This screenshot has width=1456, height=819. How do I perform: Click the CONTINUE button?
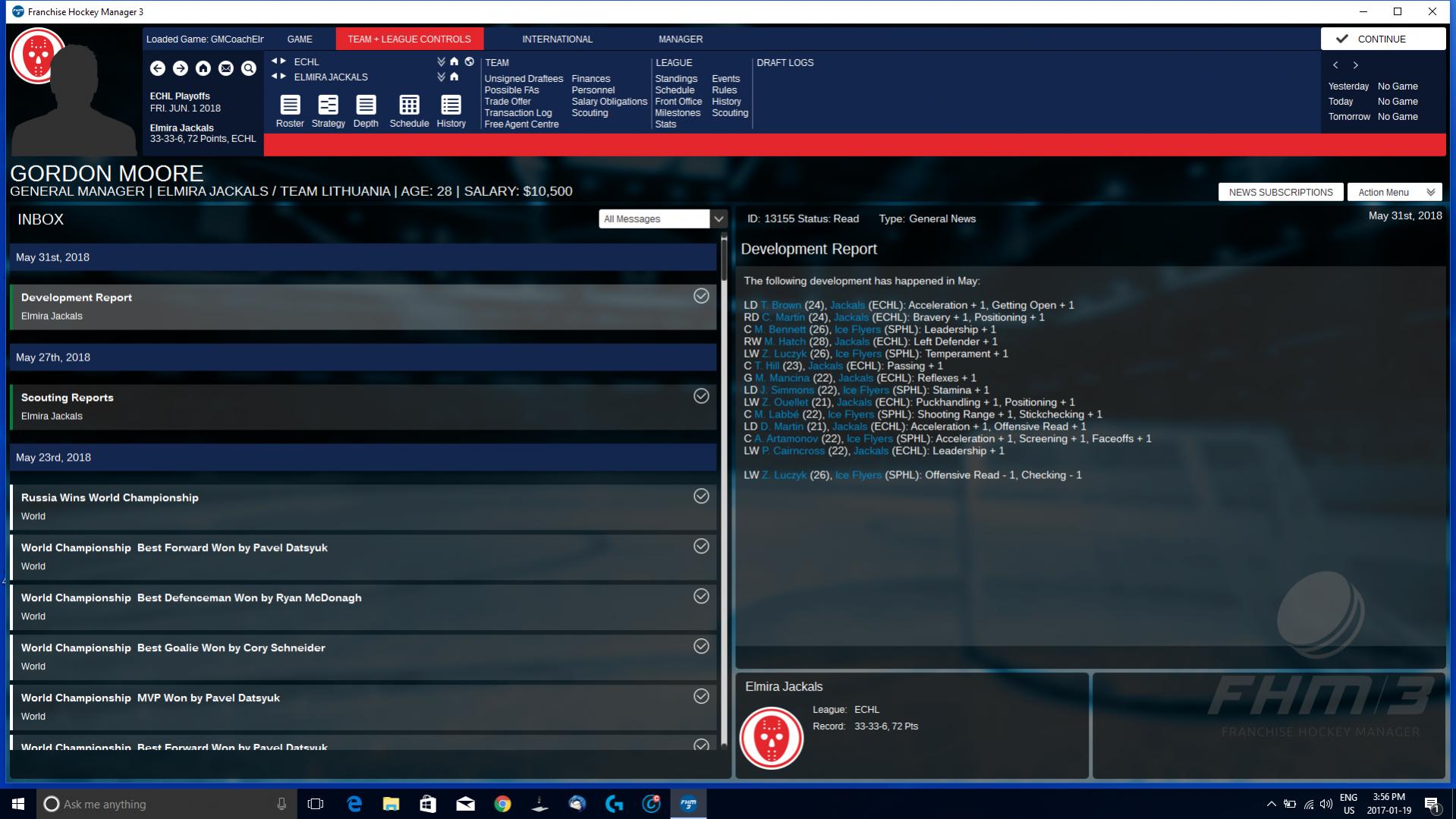pyautogui.click(x=1382, y=39)
